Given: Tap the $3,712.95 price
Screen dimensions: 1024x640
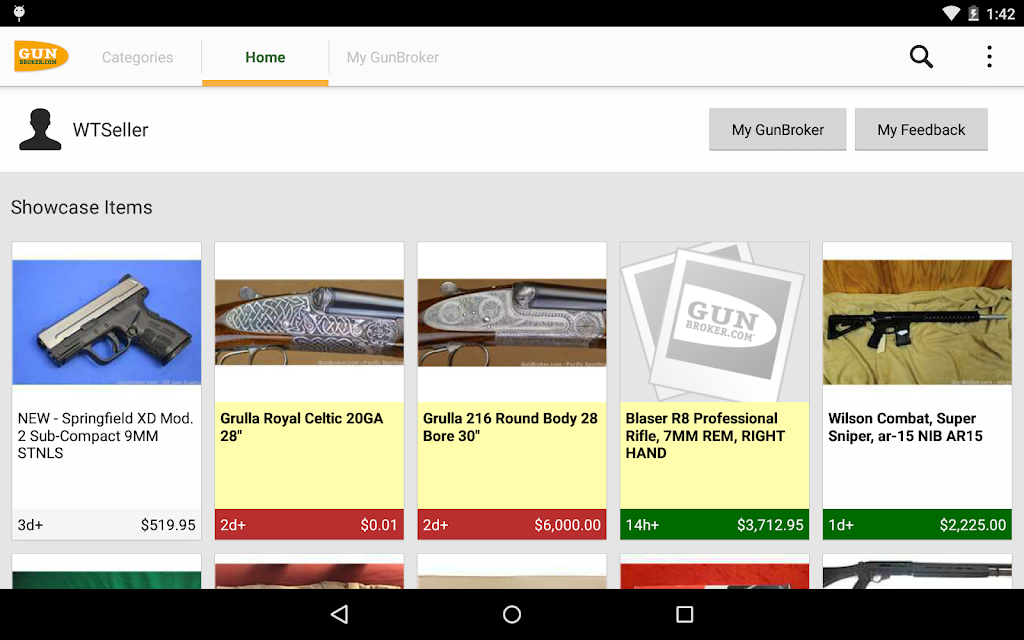Looking at the screenshot, I should point(770,525).
